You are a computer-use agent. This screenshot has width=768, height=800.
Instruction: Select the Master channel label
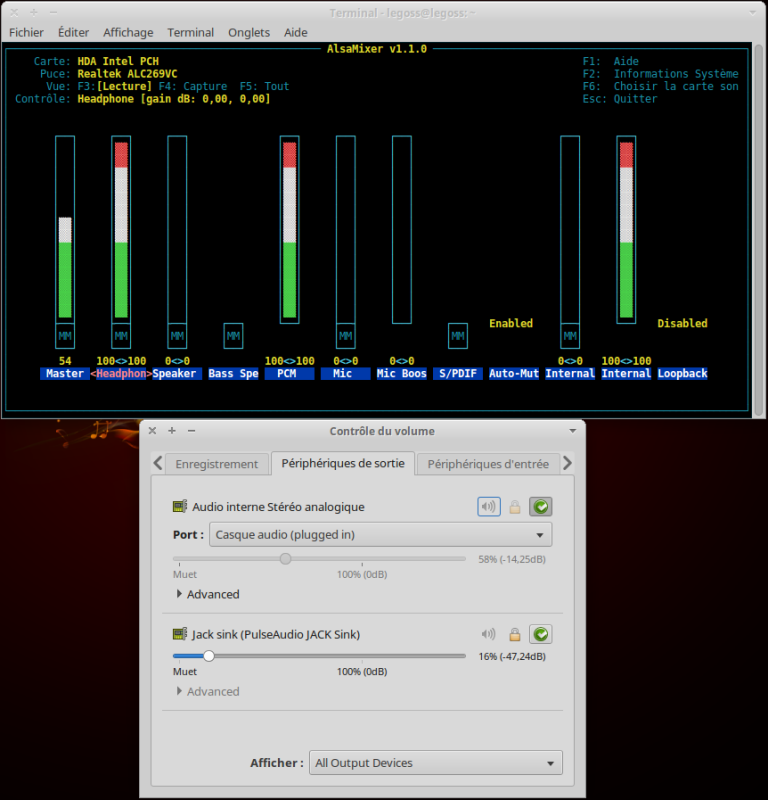point(65,373)
